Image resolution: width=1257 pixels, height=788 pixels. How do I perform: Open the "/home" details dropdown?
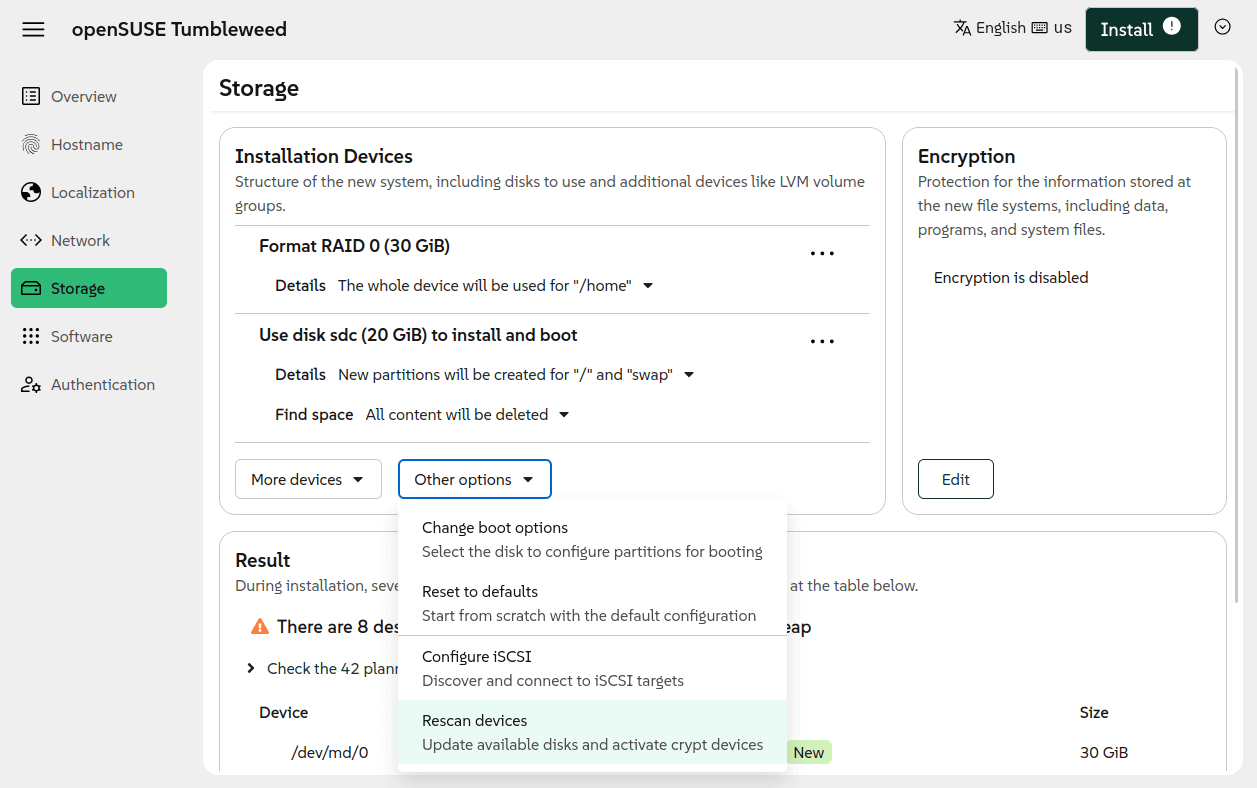point(495,286)
